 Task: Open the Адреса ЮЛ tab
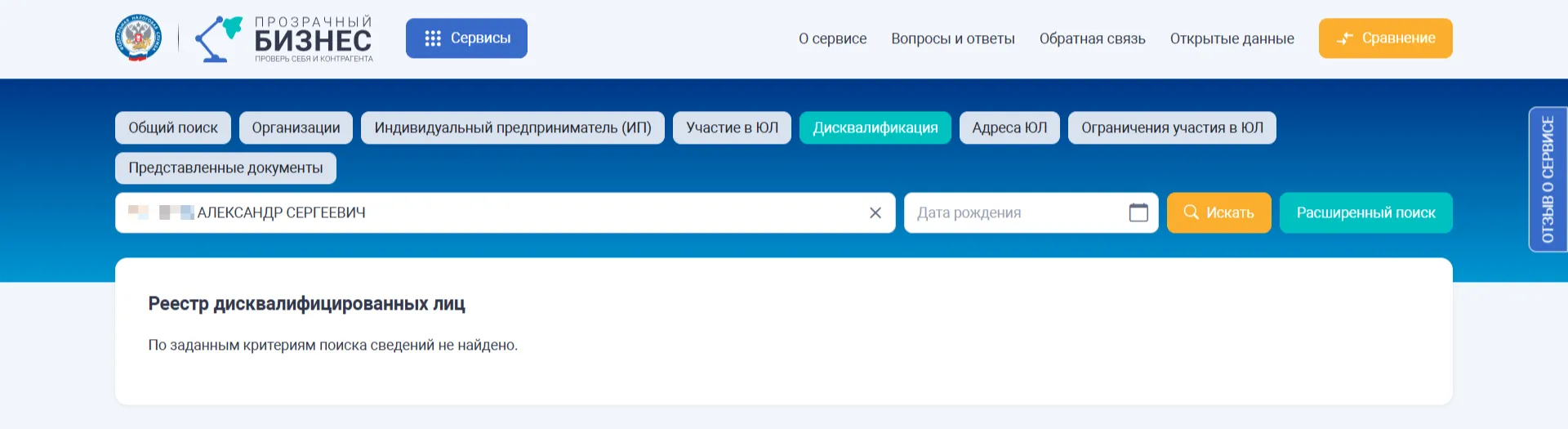click(1009, 127)
